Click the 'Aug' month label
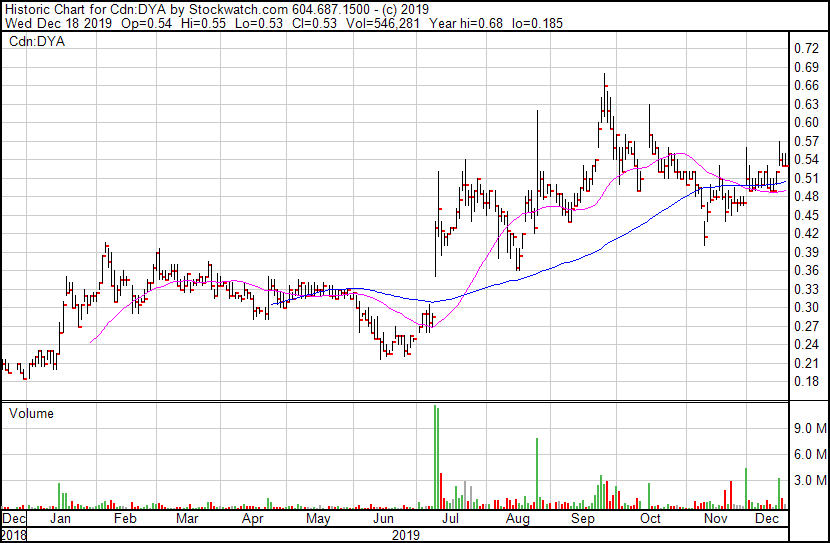 [518, 519]
